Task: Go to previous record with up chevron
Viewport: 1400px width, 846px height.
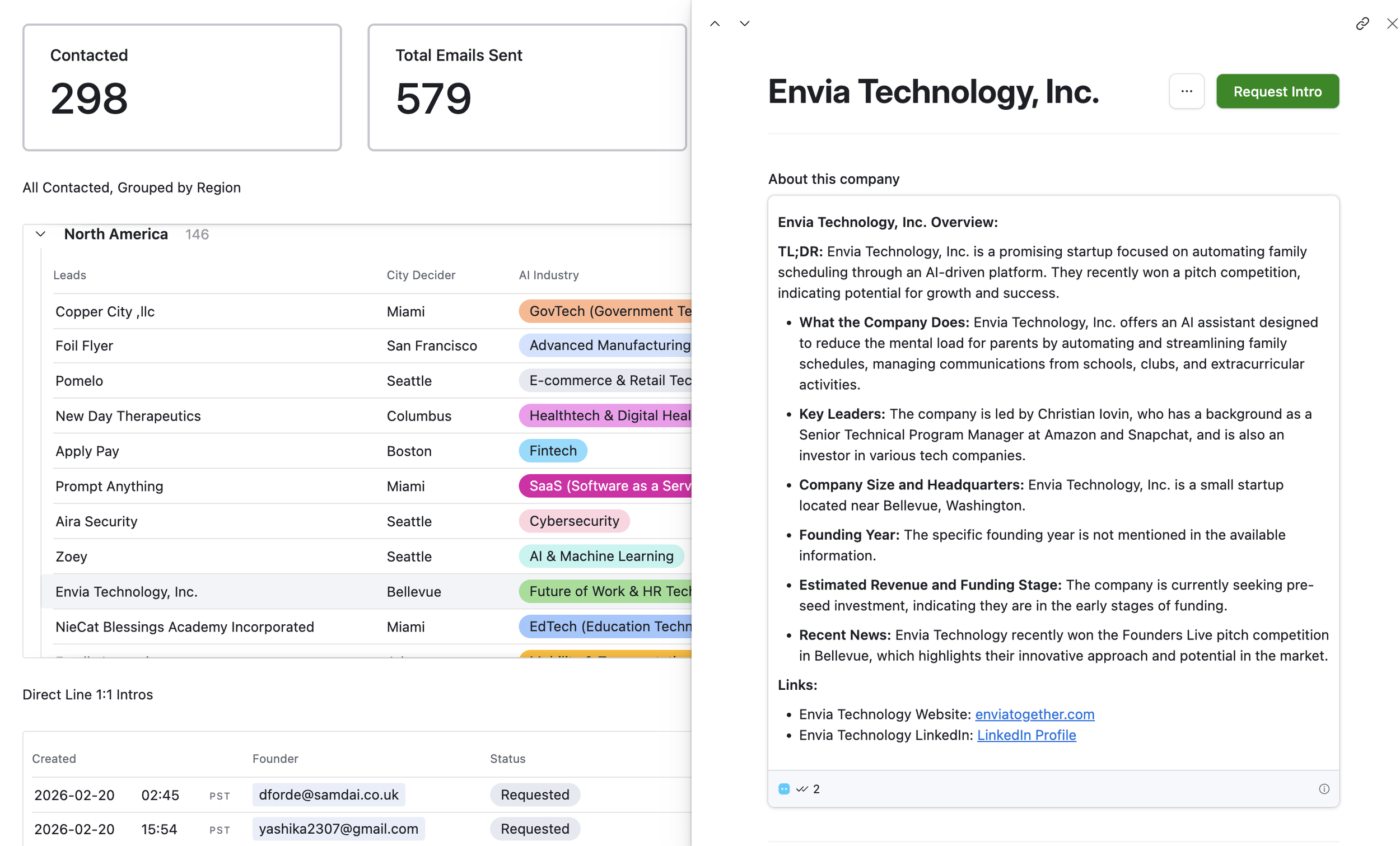Action: coord(715,24)
